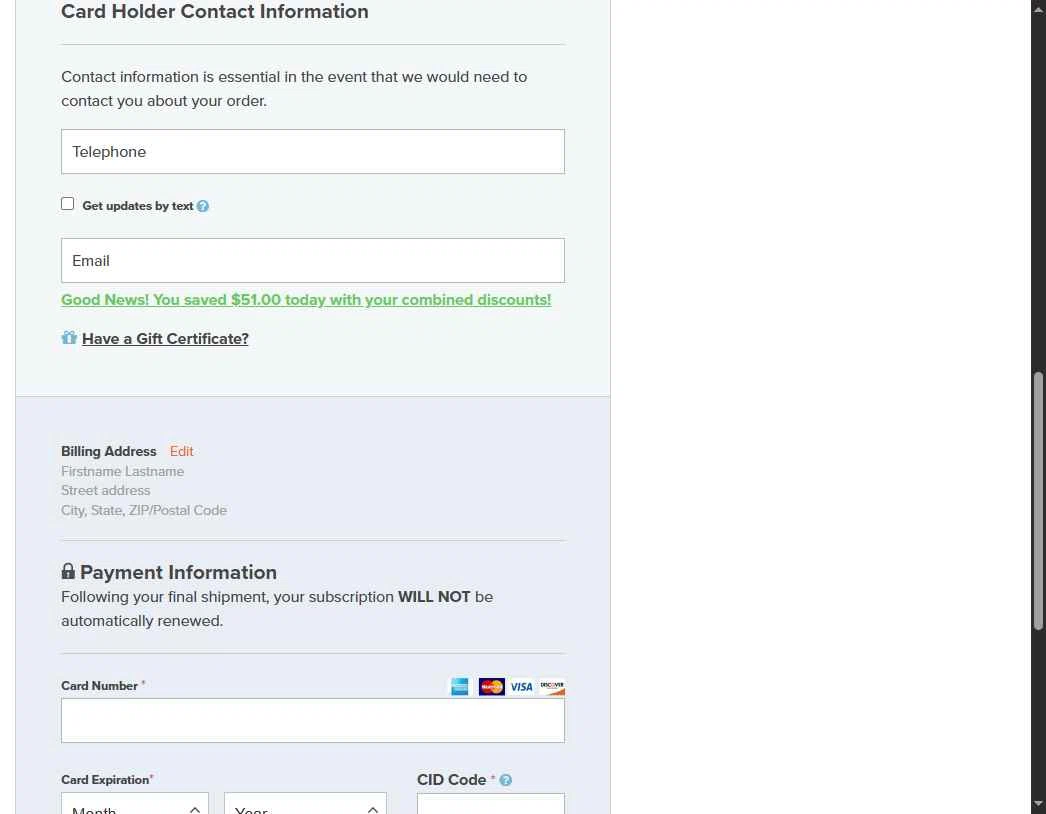Click into the Email field
Image resolution: width=1046 pixels, height=814 pixels.
(x=313, y=261)
